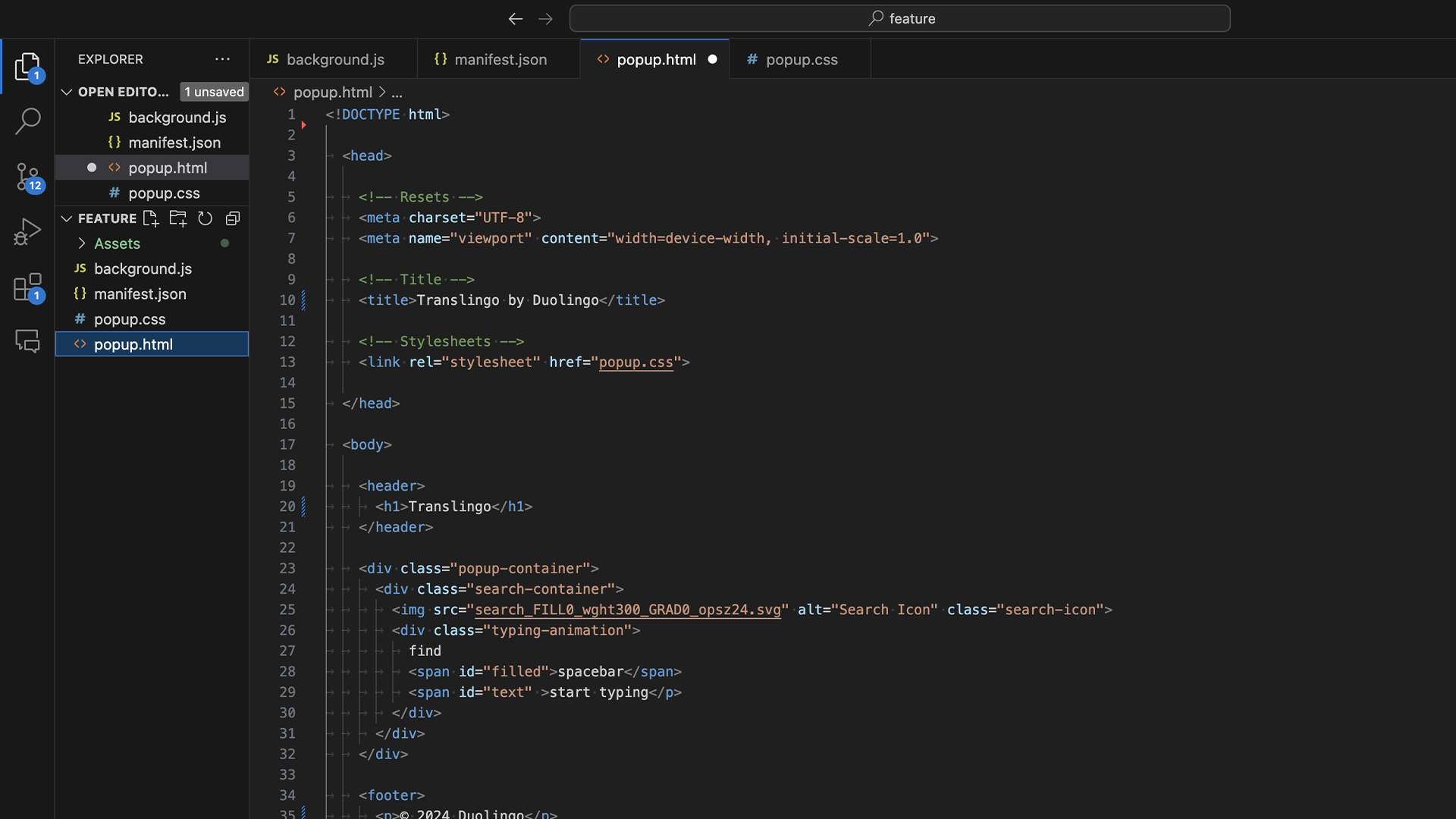Switch to the background.js tab

click(334, 59)
